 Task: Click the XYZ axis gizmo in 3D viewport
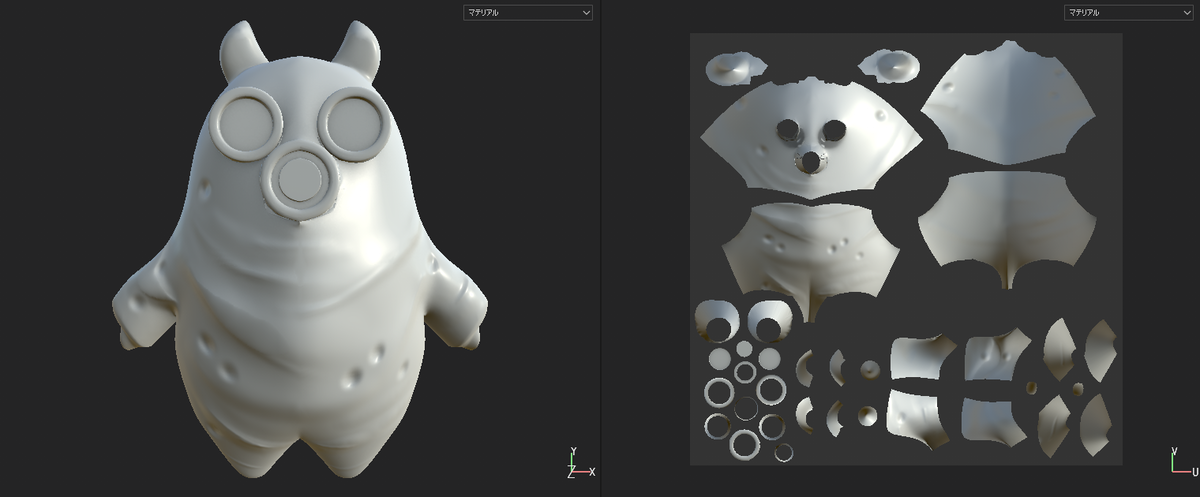[x=580, y=464]
